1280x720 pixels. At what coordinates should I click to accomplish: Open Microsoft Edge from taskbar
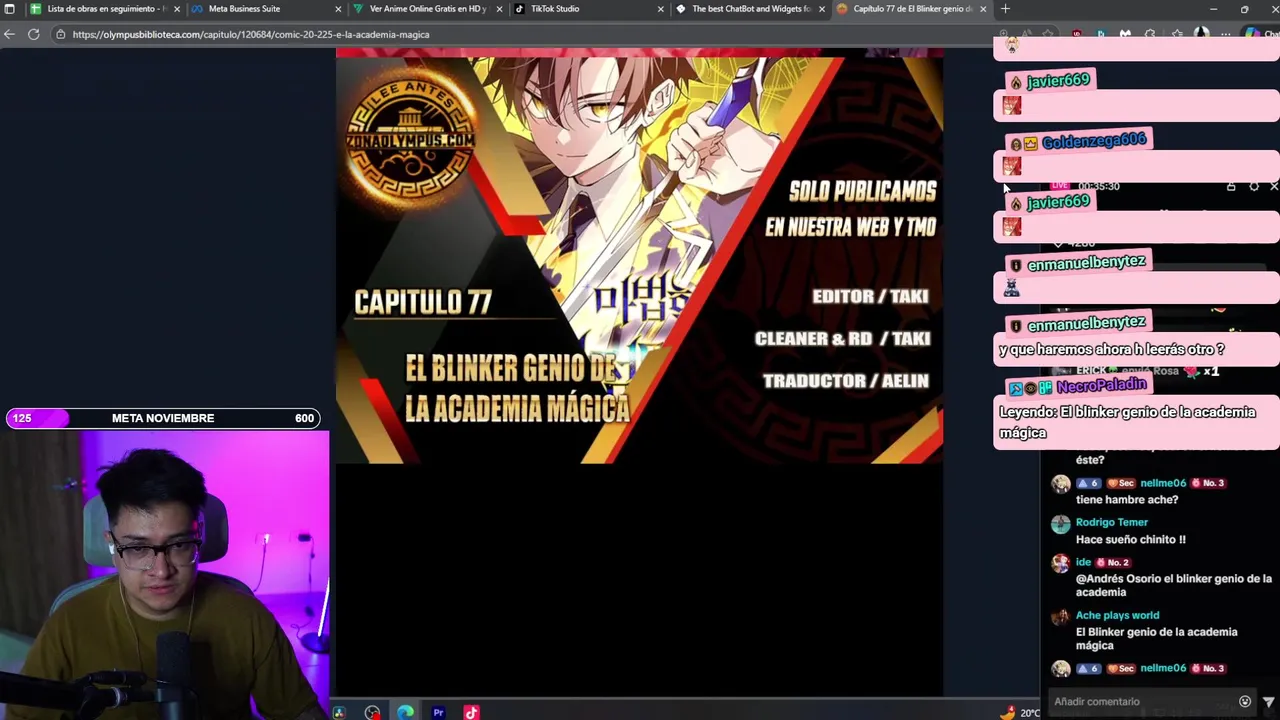pos(405,712)
